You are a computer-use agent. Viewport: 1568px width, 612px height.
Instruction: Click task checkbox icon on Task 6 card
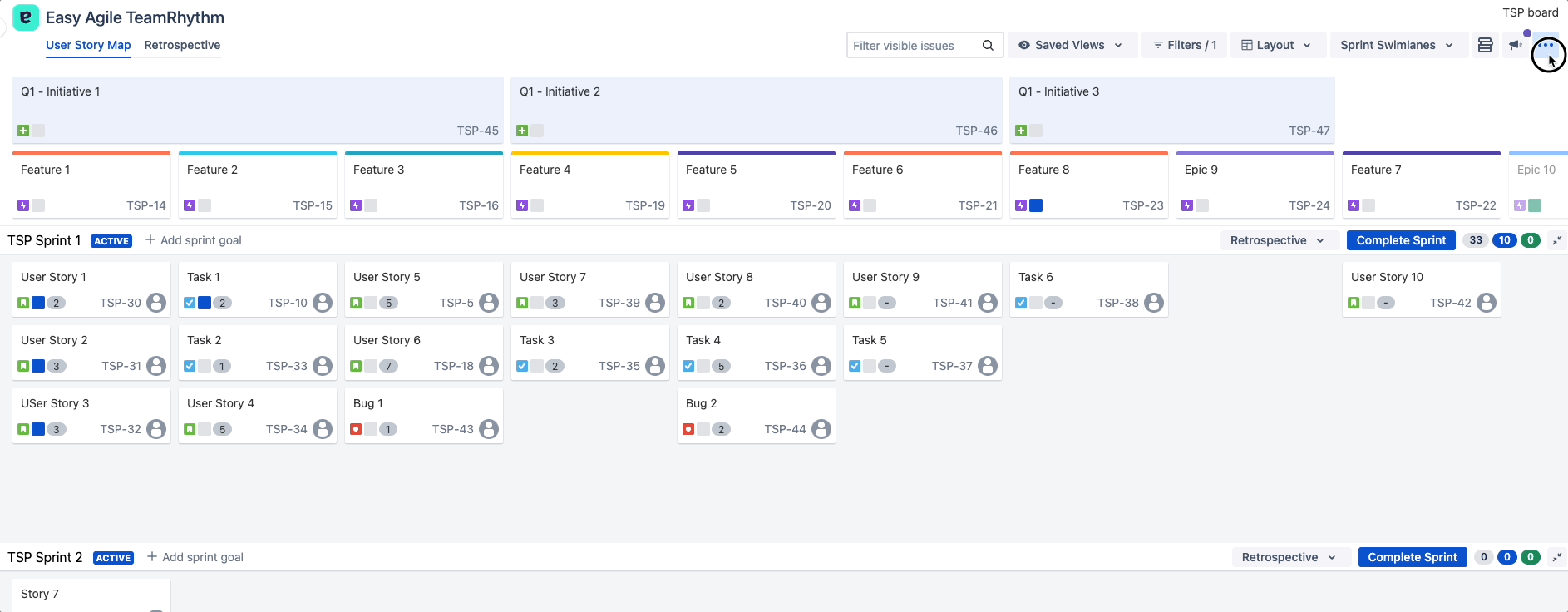[1021, 303]
